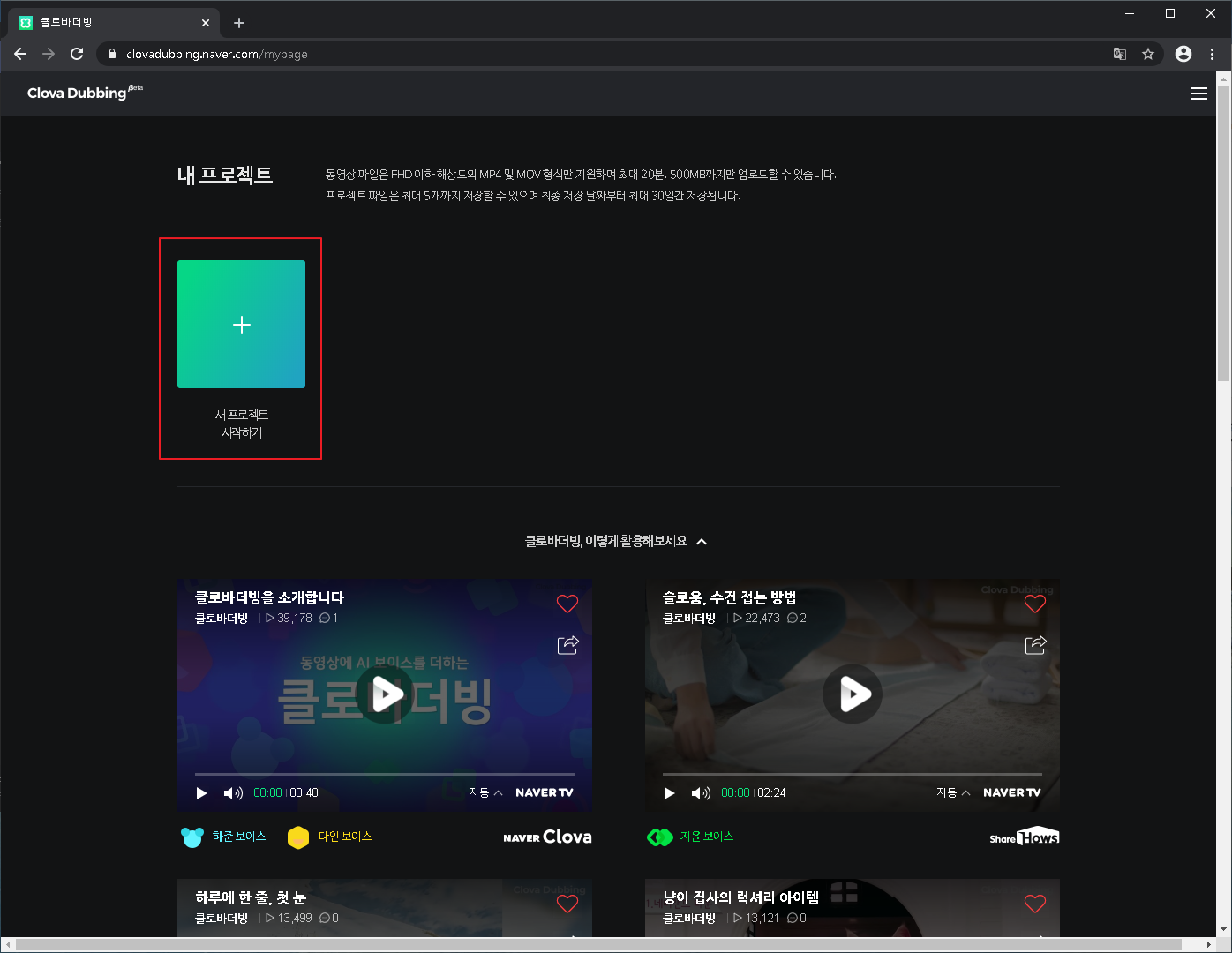Click small play control on the 02:24 video
Screen dimensions: 1232x953
coord(669,793)
